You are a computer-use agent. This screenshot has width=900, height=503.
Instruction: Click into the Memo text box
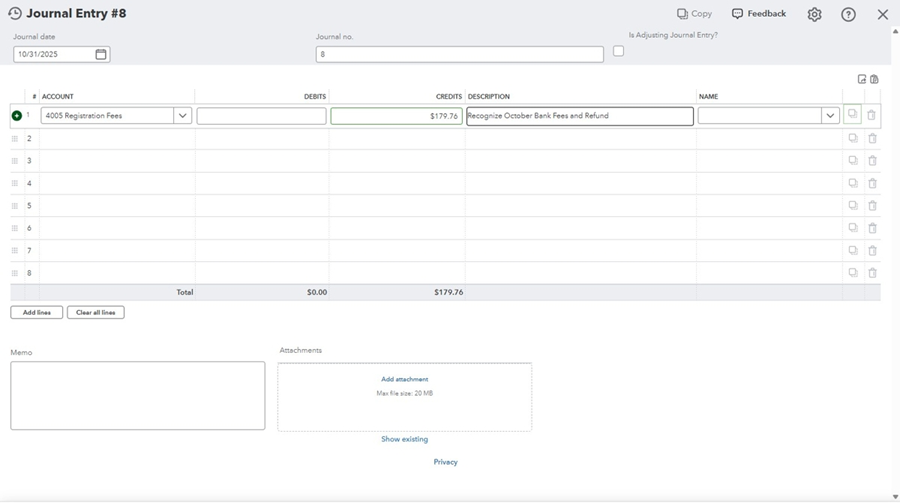(x=138, y=396)
